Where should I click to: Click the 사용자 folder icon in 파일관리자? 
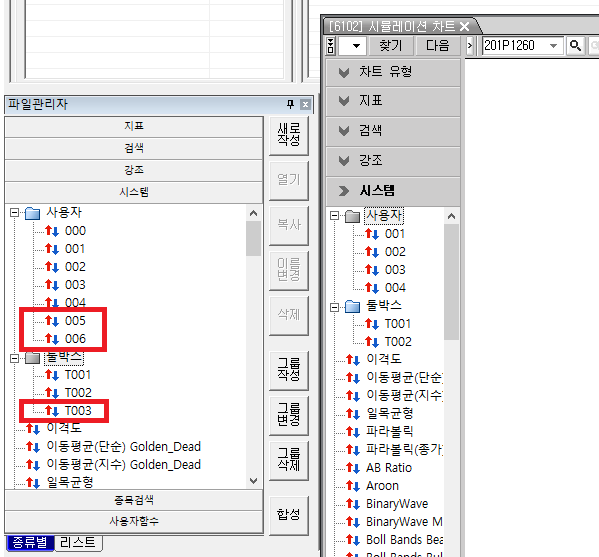32,213
